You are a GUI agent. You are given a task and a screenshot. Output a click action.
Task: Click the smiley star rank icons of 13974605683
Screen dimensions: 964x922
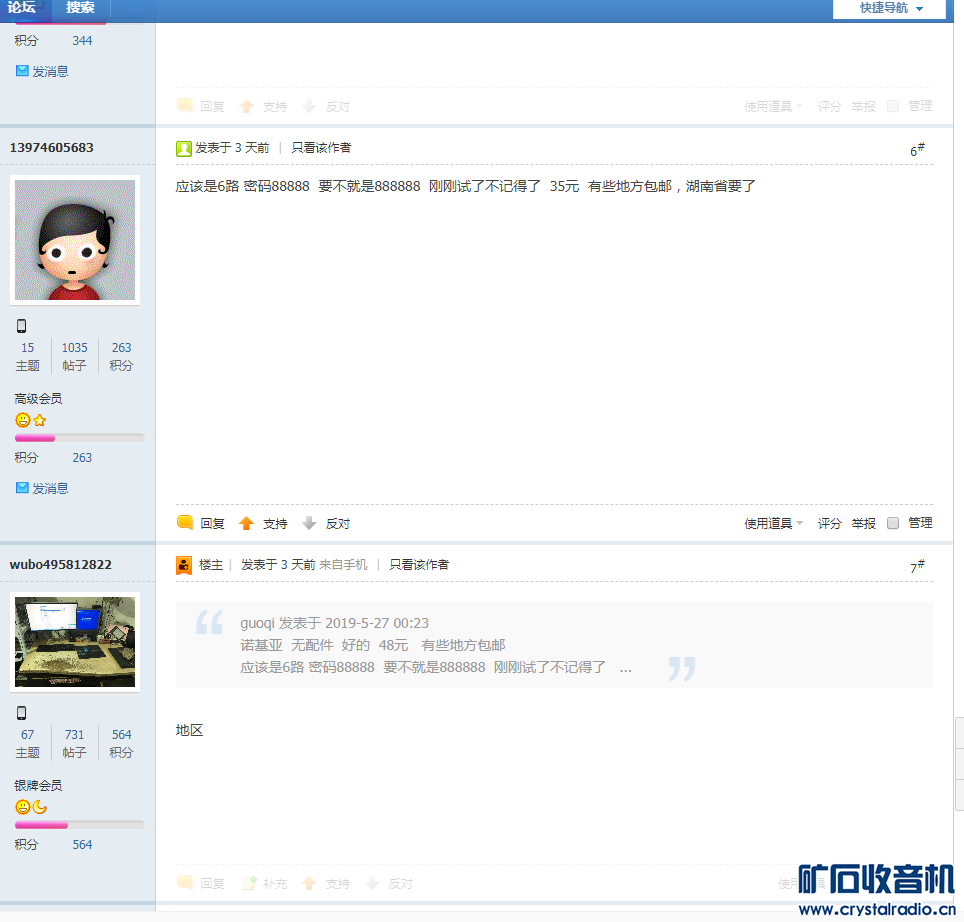(x=31, y=420)
